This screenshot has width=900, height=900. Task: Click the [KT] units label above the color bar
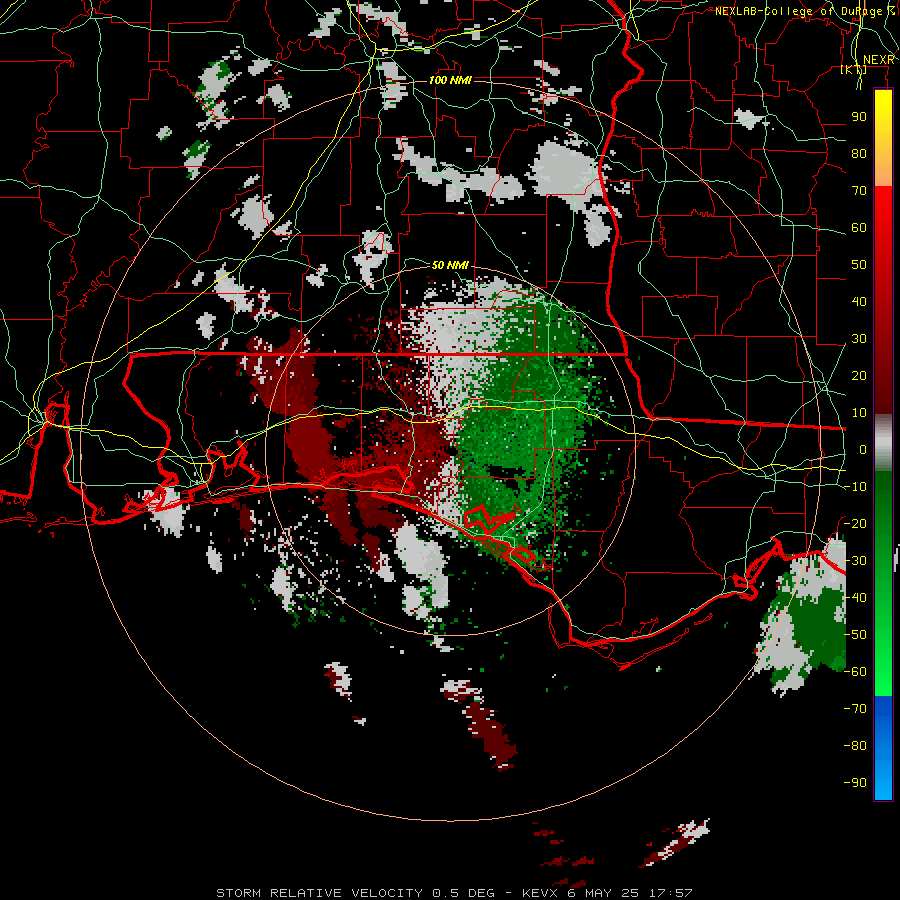853,69
